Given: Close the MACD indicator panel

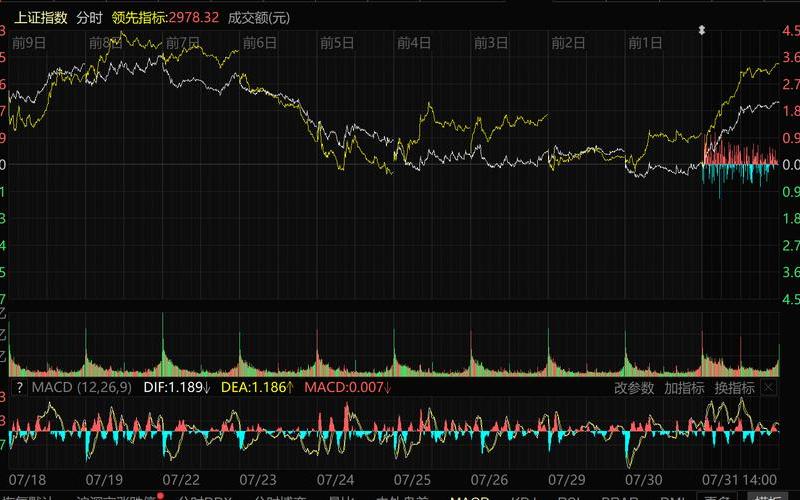Looking at the screenshot, I should [x=768, y=387].
